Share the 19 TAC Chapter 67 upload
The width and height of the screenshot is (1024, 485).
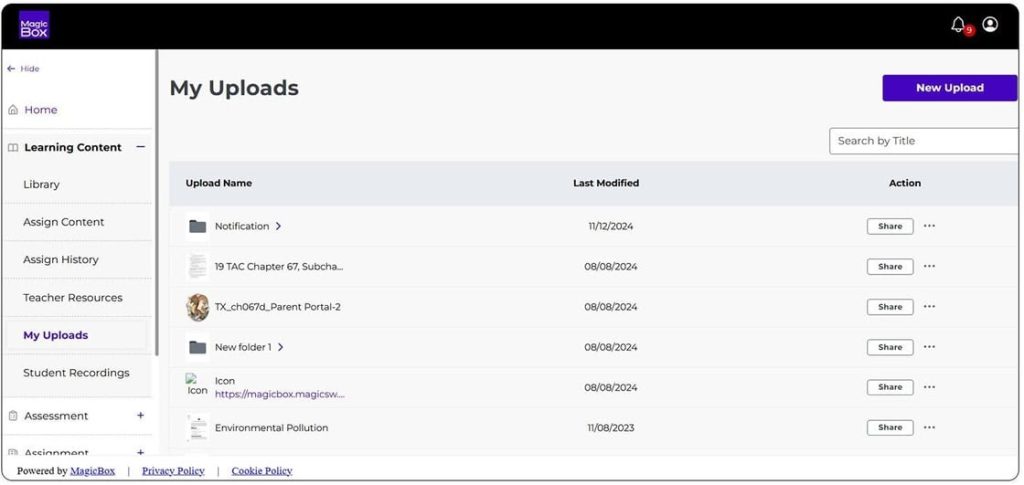(889, 267)
